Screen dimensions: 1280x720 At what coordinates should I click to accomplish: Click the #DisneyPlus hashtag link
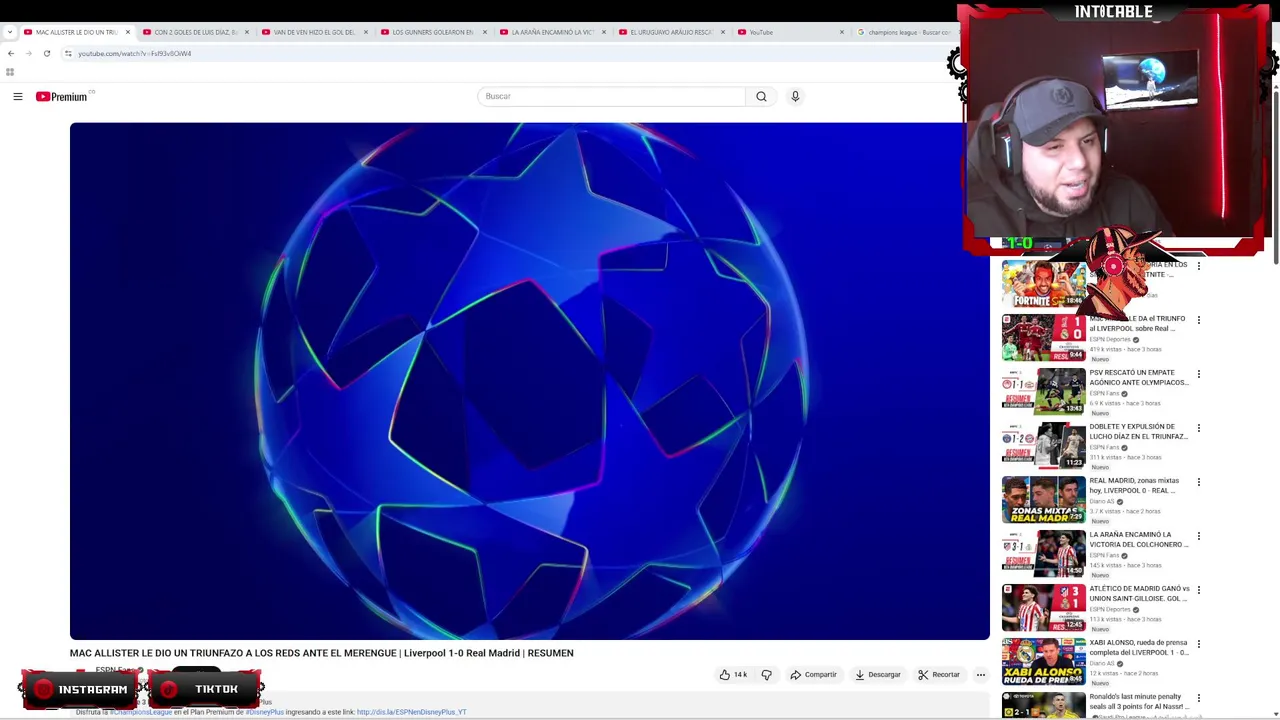click(265, 712)
